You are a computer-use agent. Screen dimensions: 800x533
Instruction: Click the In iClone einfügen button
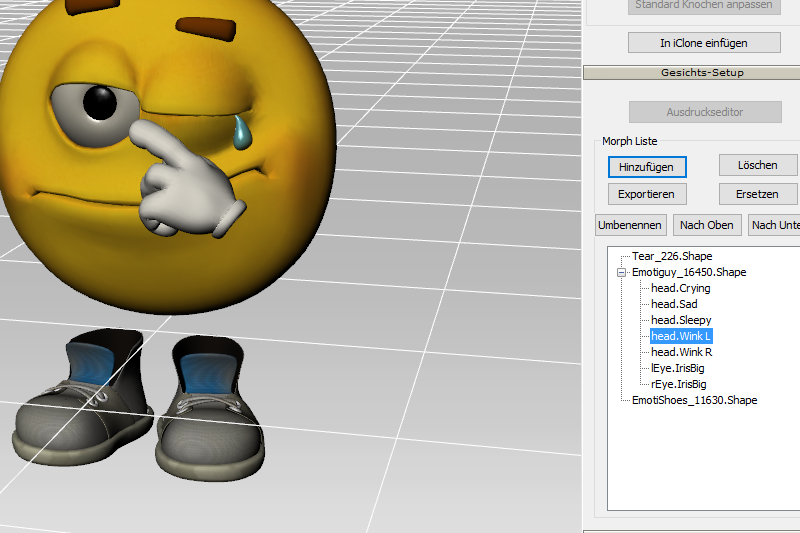click(x=704, y=43)
